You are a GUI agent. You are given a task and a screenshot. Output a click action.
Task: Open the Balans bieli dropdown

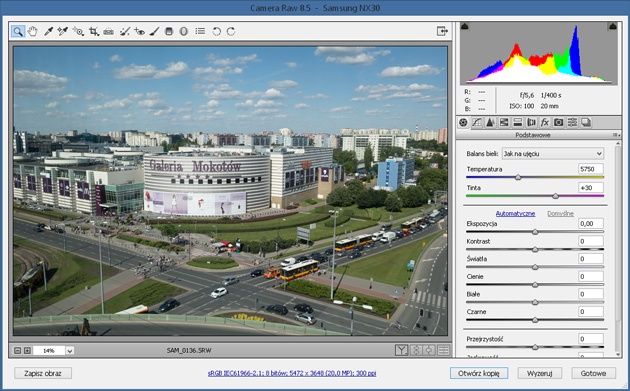point(553,154)
